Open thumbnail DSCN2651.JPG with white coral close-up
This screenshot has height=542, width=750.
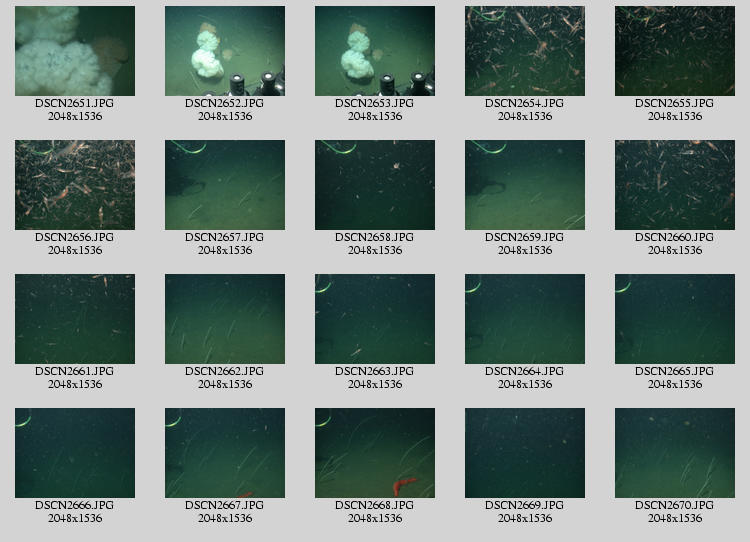click(x=75, y=51)
